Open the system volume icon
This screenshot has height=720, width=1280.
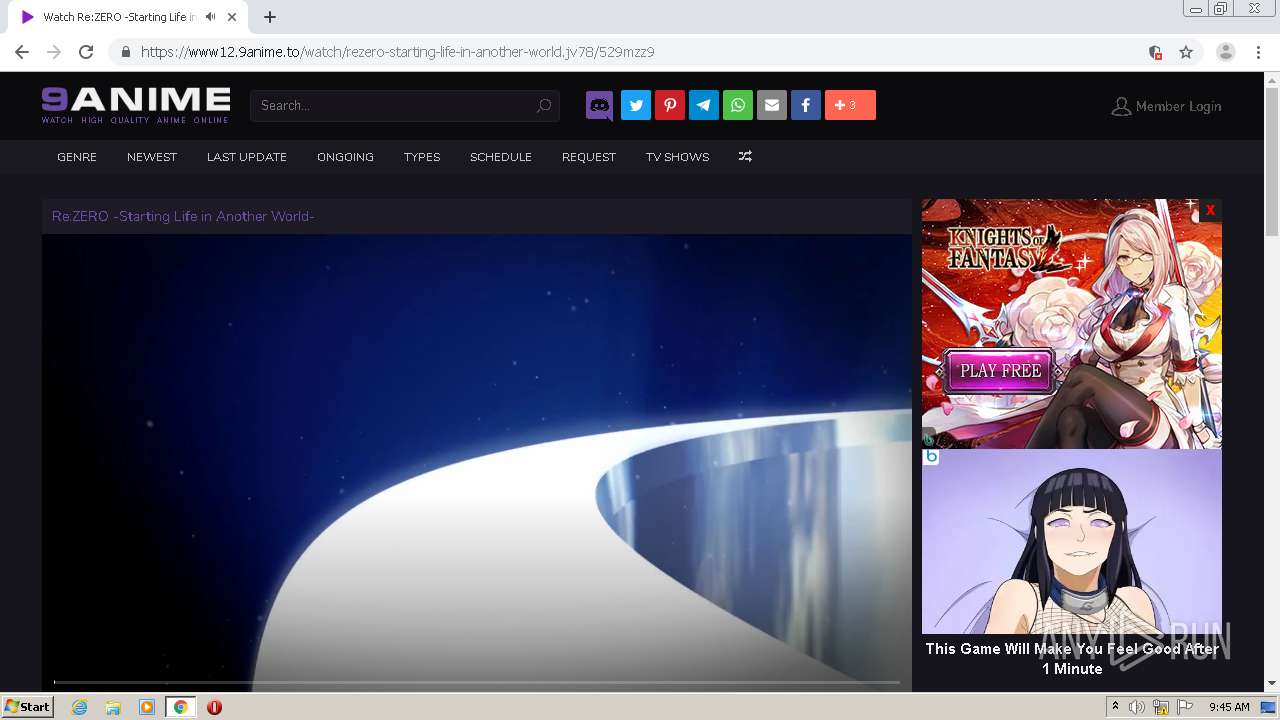click(1137, 707)
